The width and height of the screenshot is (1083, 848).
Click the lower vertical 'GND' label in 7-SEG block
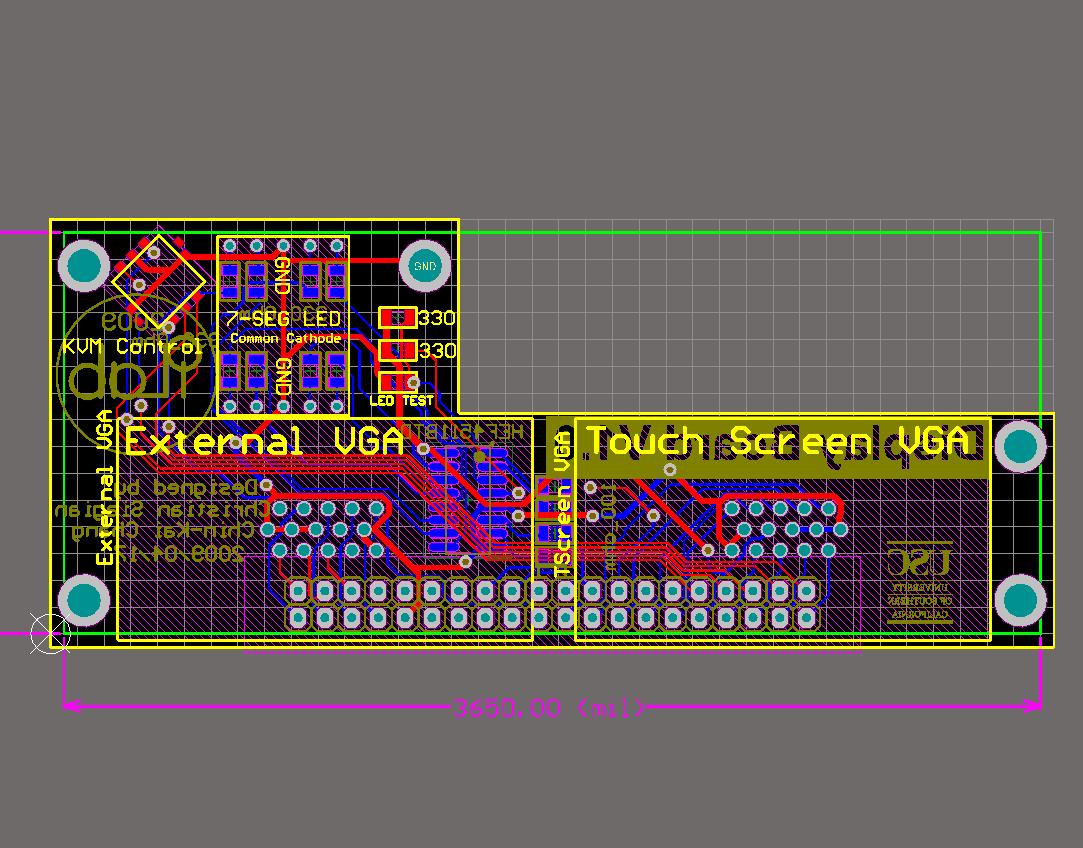[x=283, y=376]
